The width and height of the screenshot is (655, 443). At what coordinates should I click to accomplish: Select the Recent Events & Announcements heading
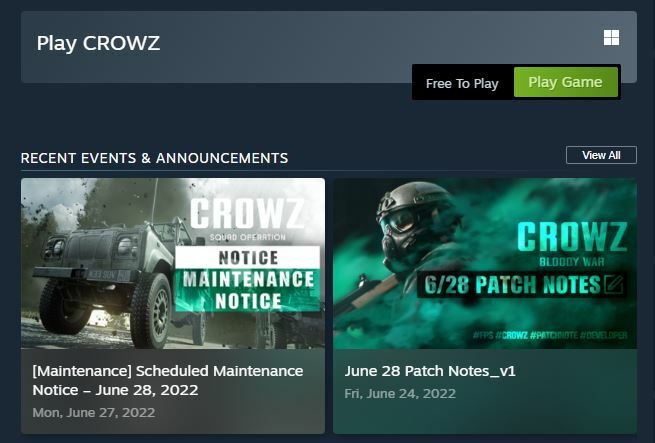(154, 158)
